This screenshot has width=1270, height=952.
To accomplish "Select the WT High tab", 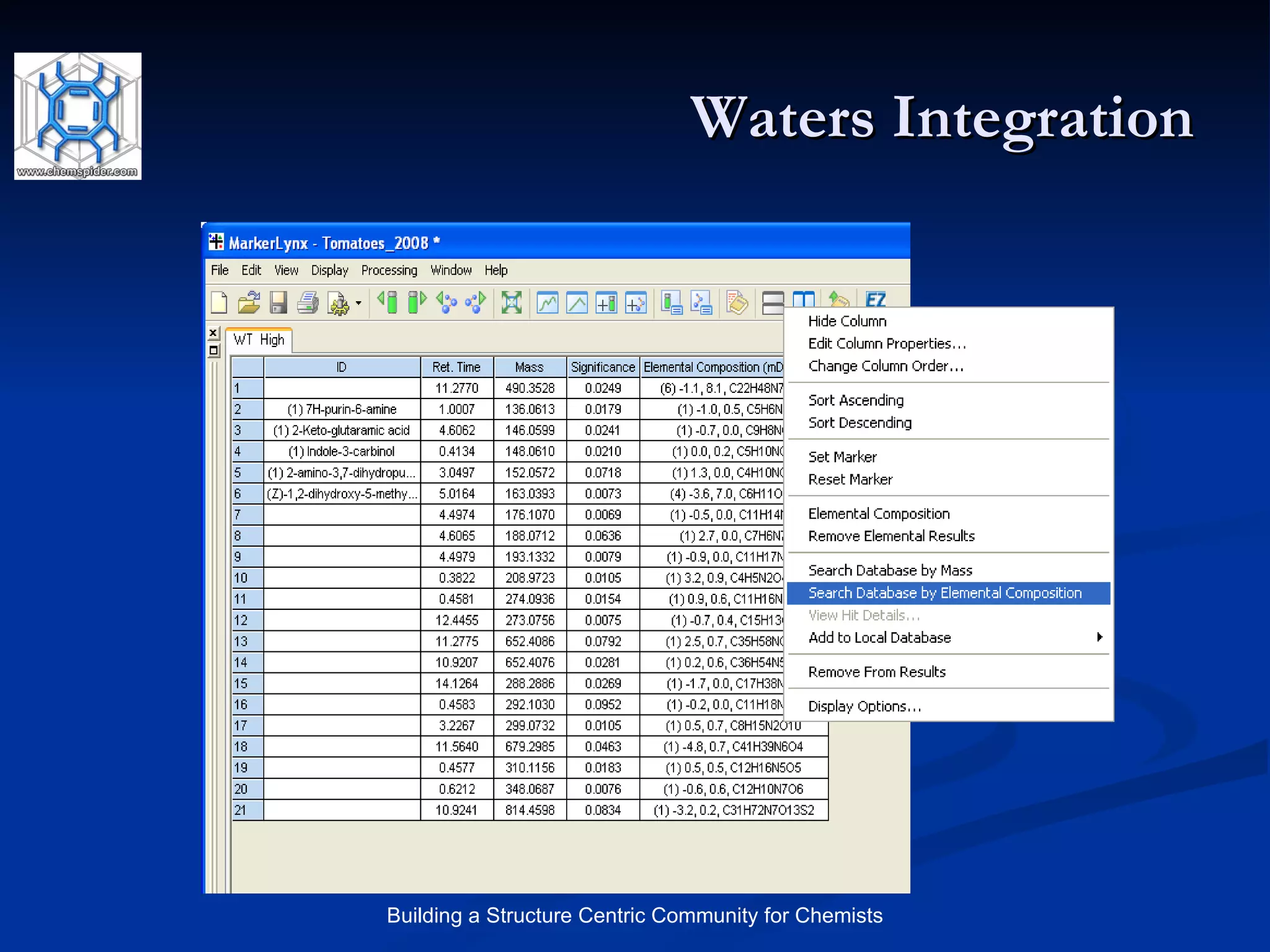I will coord(259,340).
